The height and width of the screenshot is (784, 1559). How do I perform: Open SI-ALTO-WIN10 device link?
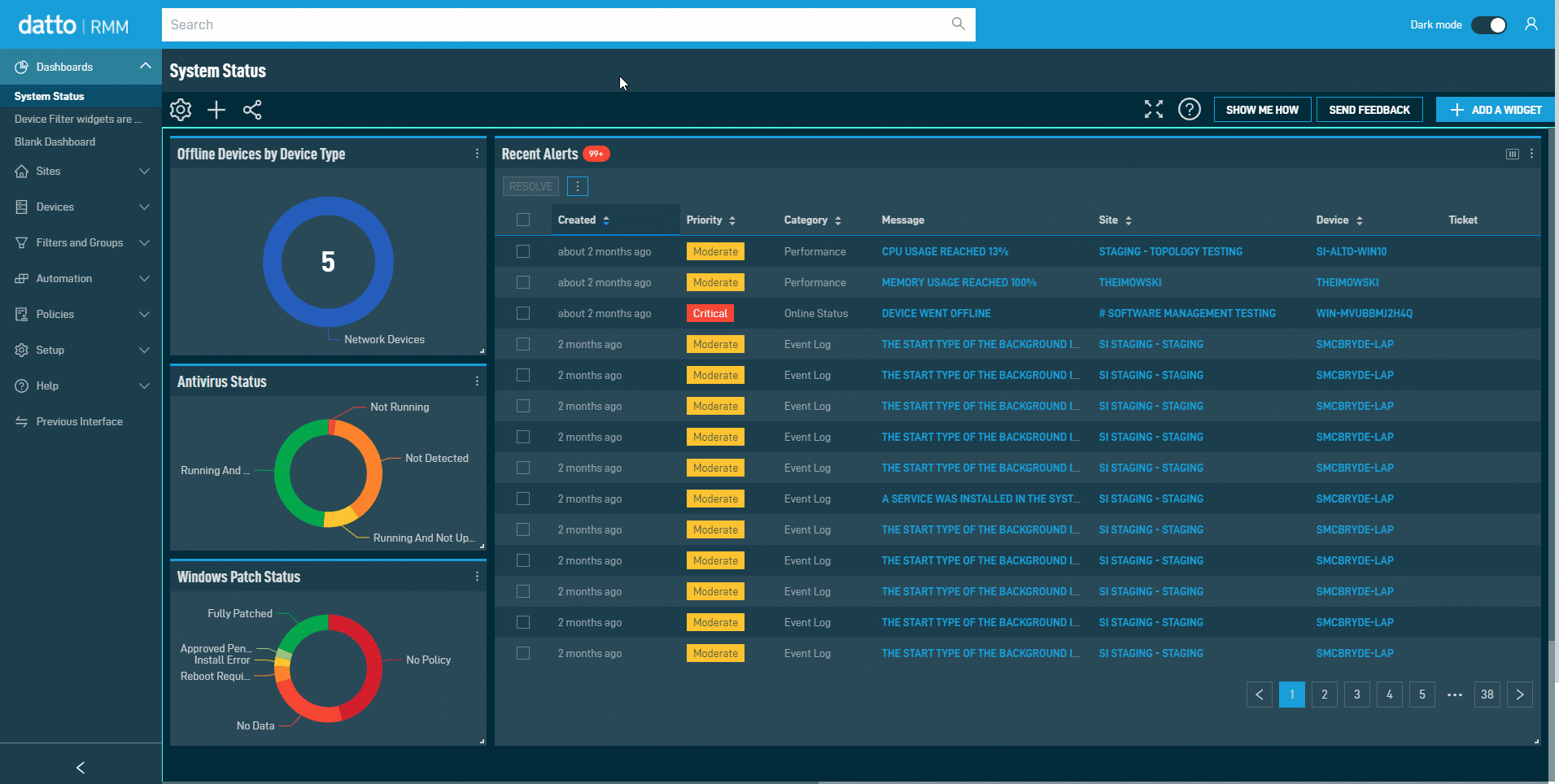pyautogui.click(x=1352, y=251)
